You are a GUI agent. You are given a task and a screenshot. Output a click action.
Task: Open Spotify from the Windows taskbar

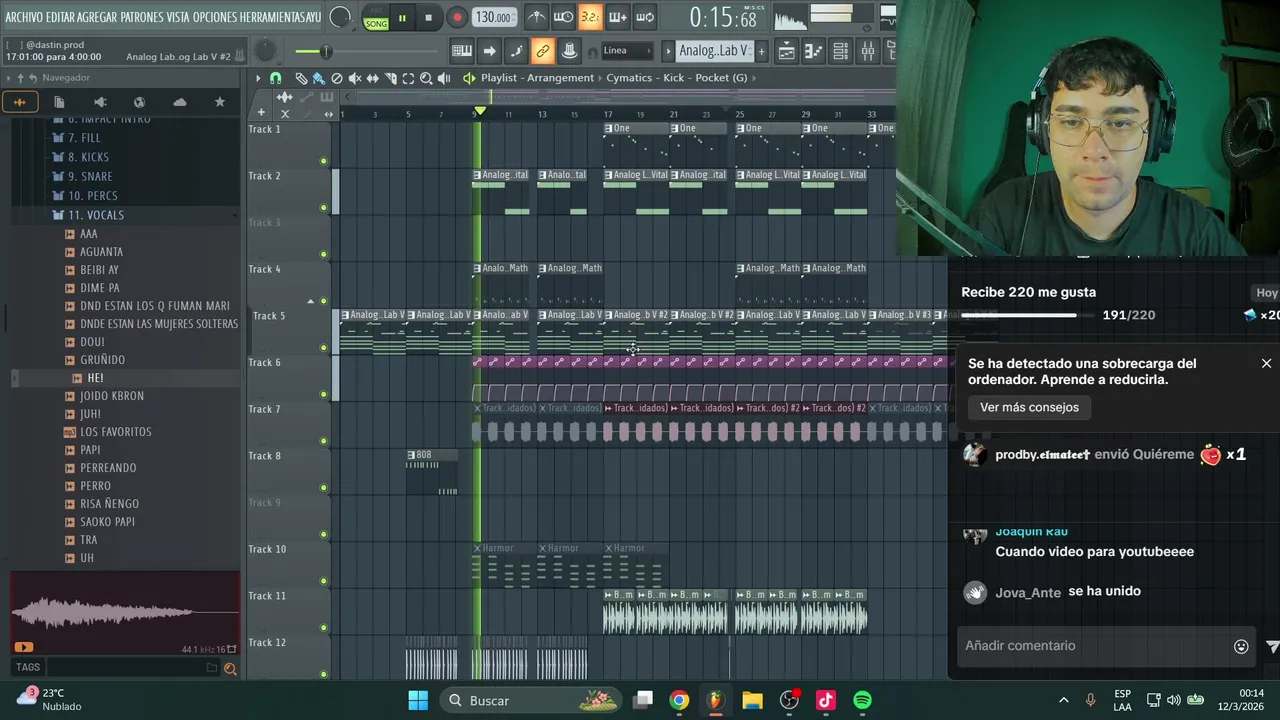point(862,700)
